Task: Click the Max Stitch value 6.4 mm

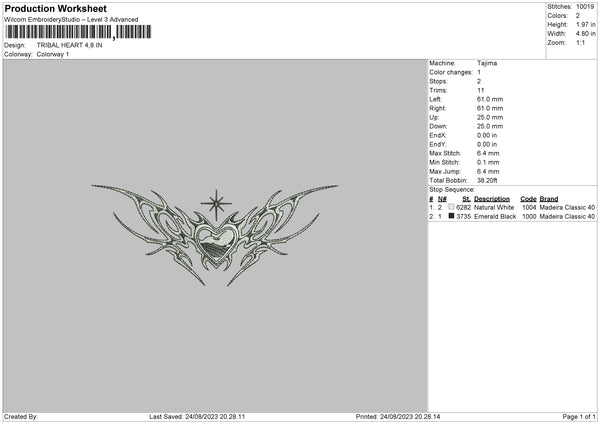Action: tap(488, 153)
